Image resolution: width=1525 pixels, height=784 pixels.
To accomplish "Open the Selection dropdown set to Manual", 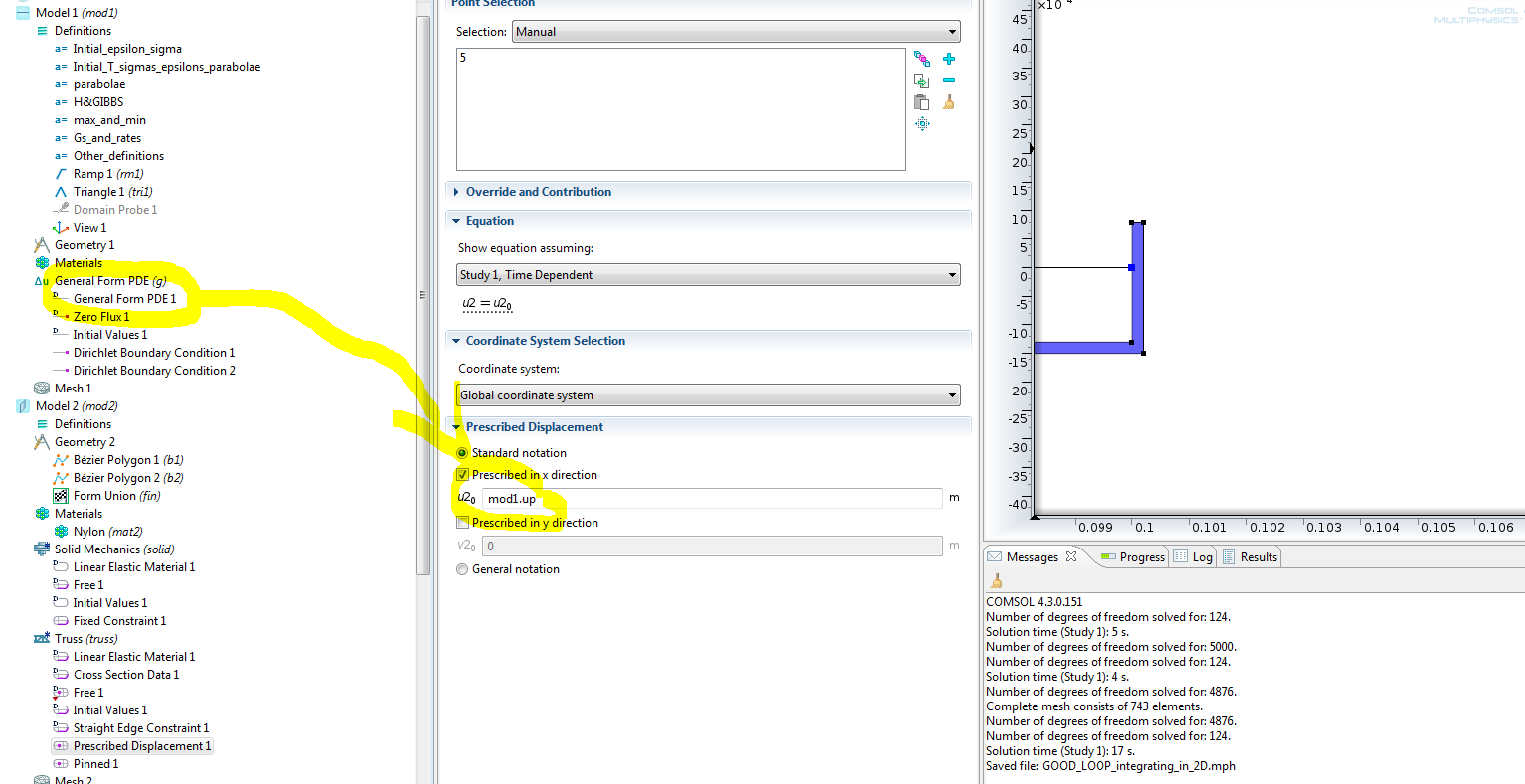I will (x=736, y=32).
